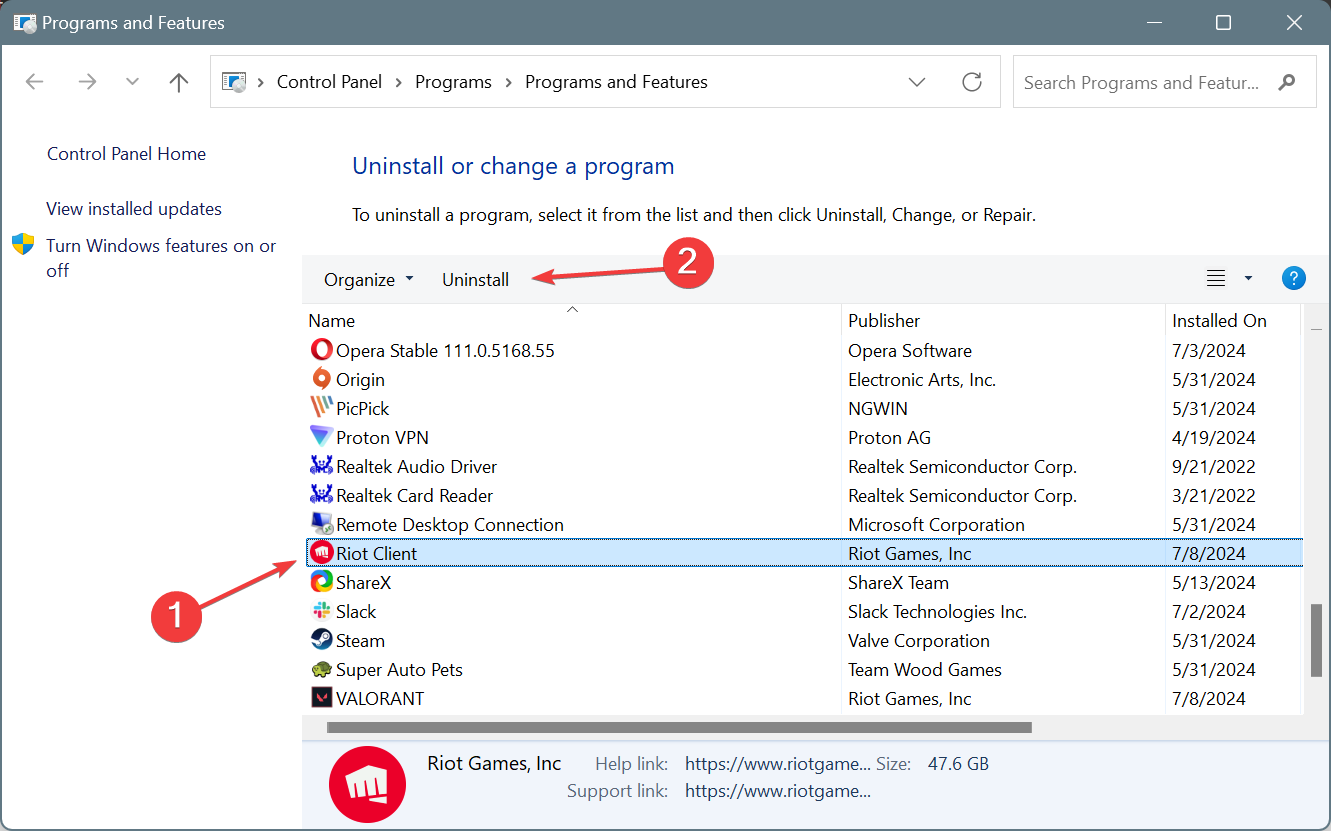Go back with the back arrow
Screen dimensions: 1331x831
click(35, 82)
